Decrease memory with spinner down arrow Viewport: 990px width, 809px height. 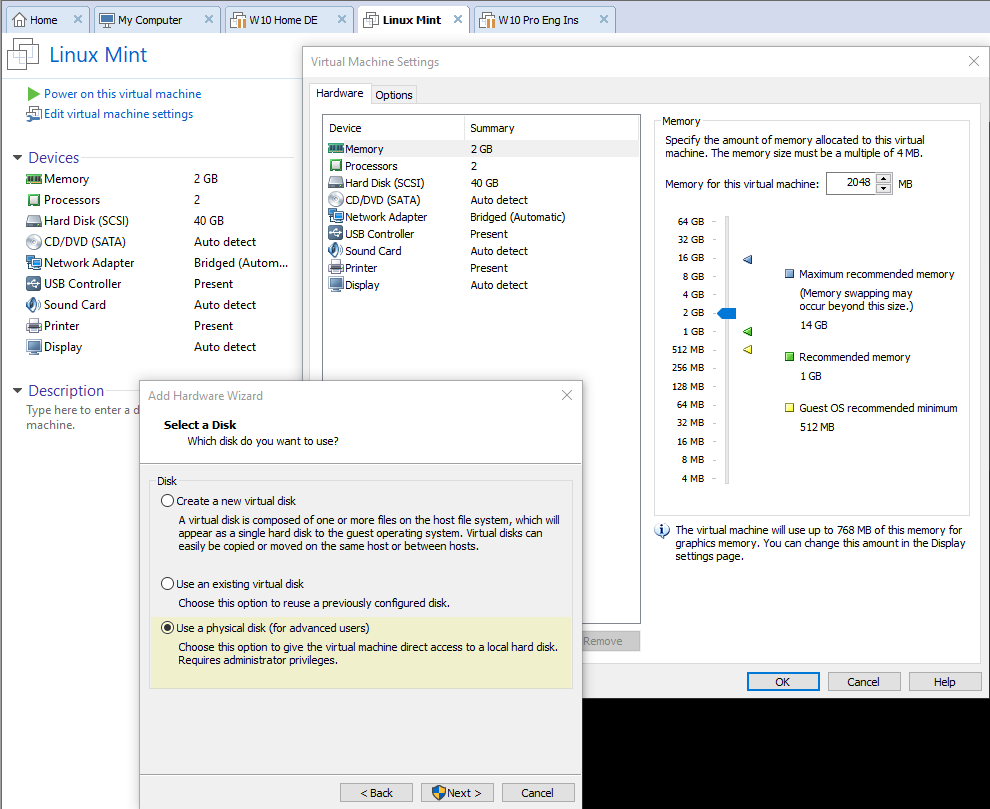pyautogui.click(x=884, y=188)
